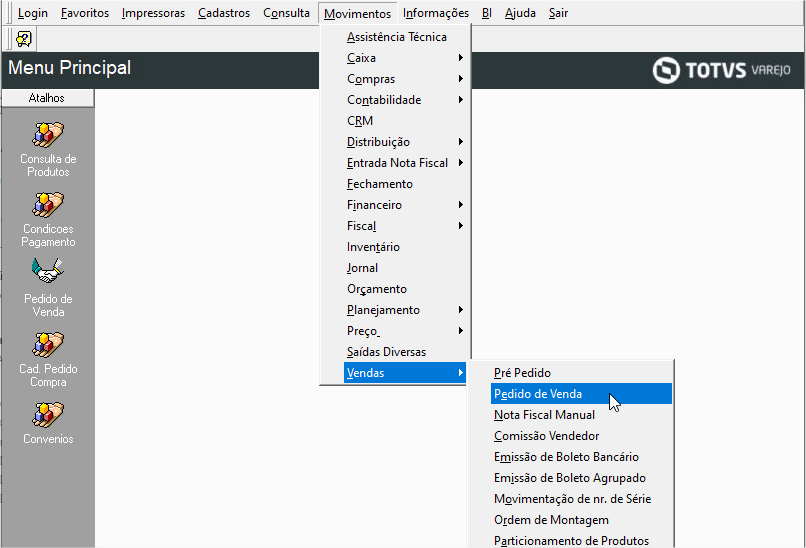Select CRM from Movimentos menu

click(x=405, y=121)
